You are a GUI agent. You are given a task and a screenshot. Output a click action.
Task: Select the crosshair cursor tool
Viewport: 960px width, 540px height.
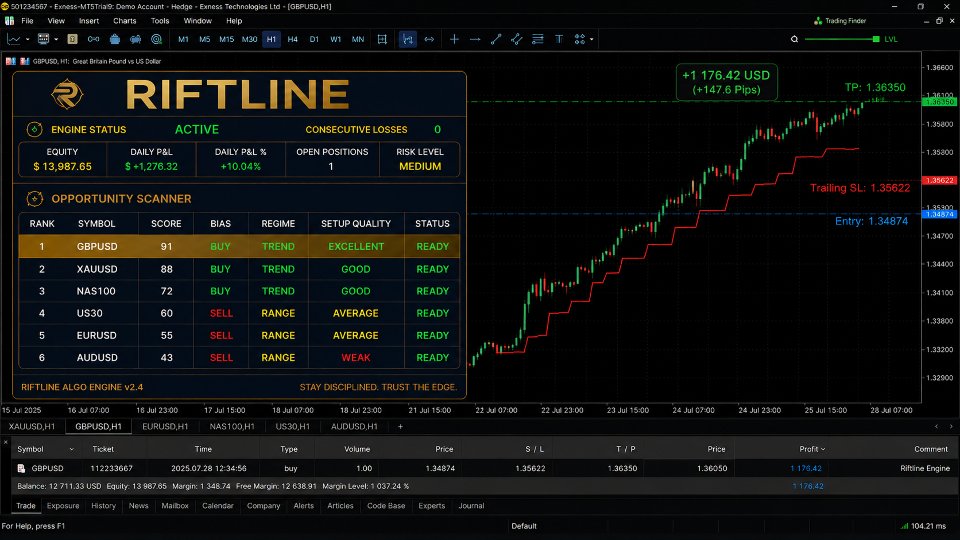pyautogui.click(x=454, y=39)
